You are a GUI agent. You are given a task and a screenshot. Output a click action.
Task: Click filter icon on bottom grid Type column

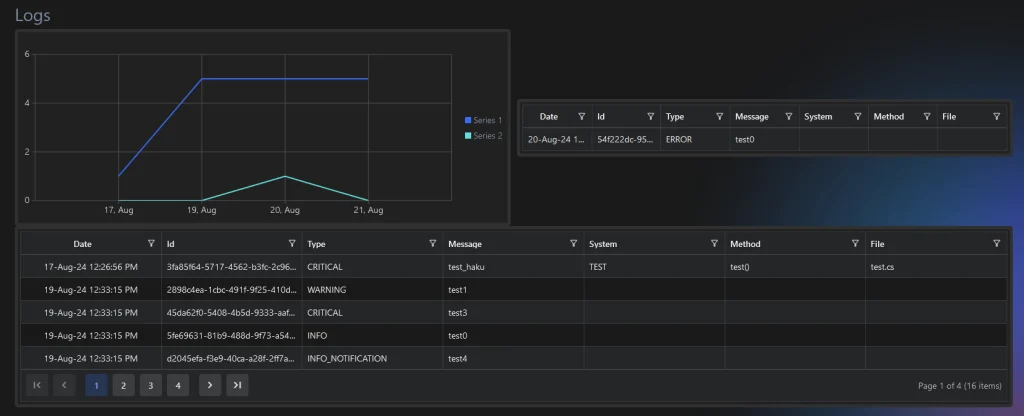(x=433, y=243)
